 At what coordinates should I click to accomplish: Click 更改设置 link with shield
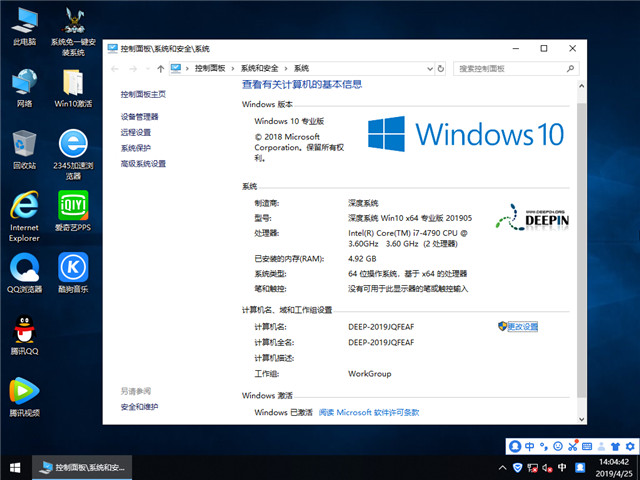tap(522, 327)
